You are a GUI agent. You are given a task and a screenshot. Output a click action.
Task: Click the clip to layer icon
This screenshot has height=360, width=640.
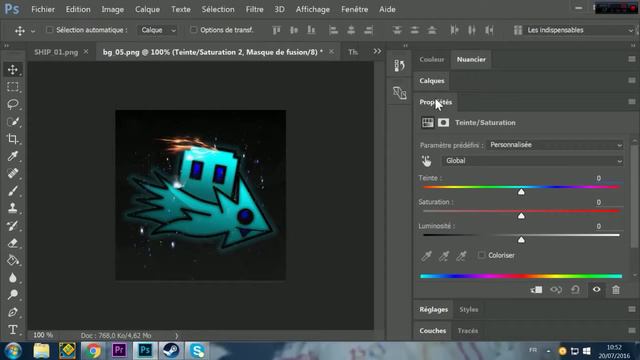pos(536,290)
